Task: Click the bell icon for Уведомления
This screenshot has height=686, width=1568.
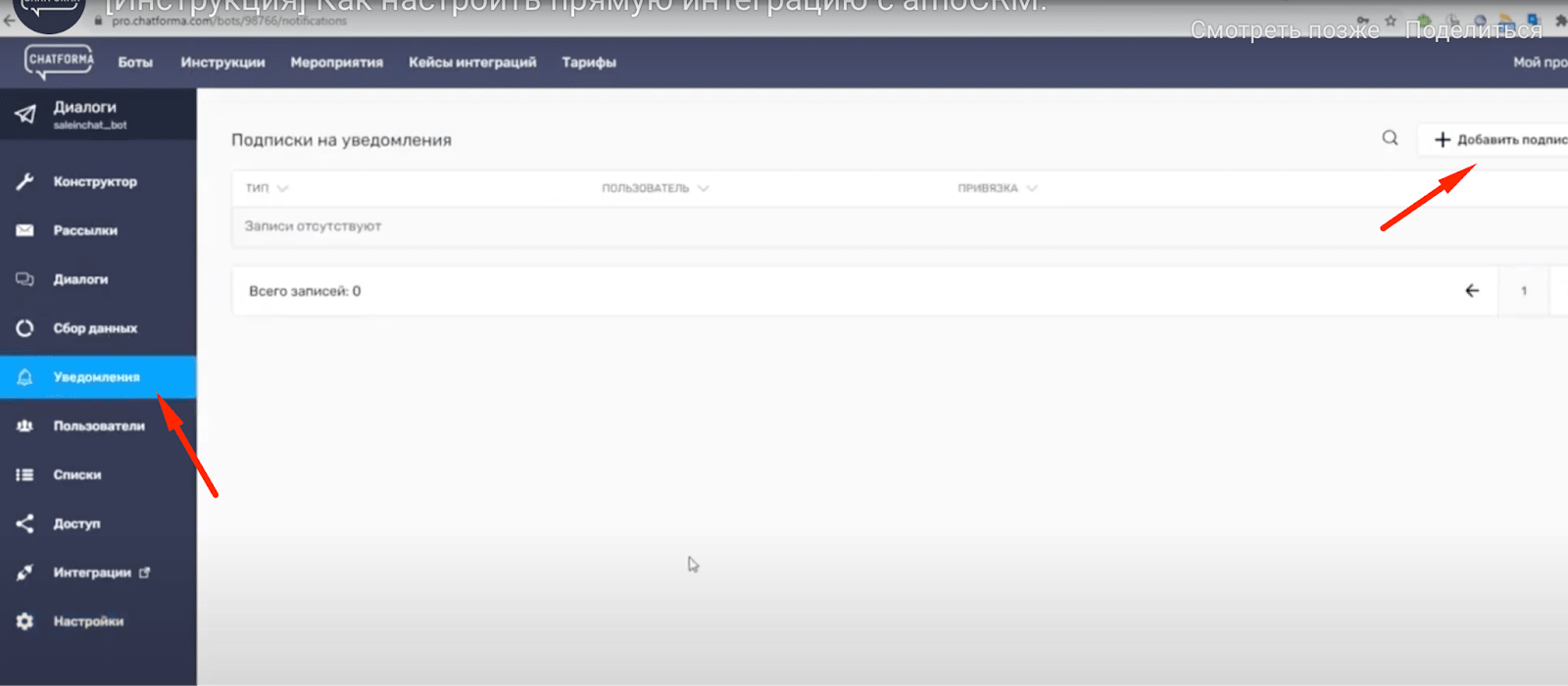Action: coord(24,377)
